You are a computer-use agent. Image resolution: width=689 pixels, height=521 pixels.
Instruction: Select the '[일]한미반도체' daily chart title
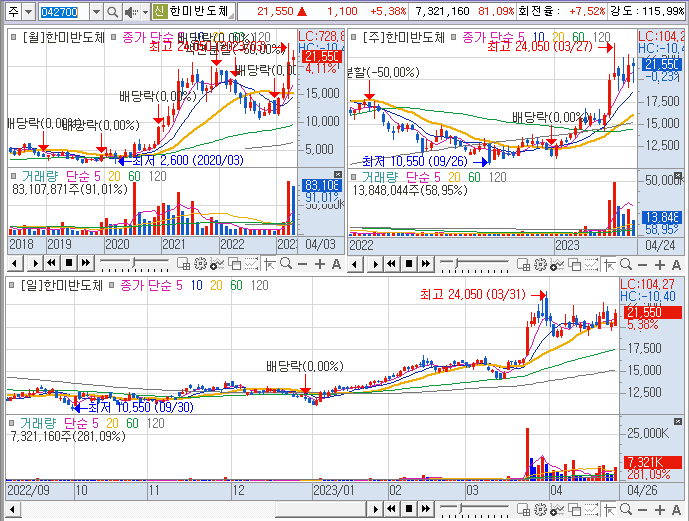pyautogui.click(x=61, y=286)
